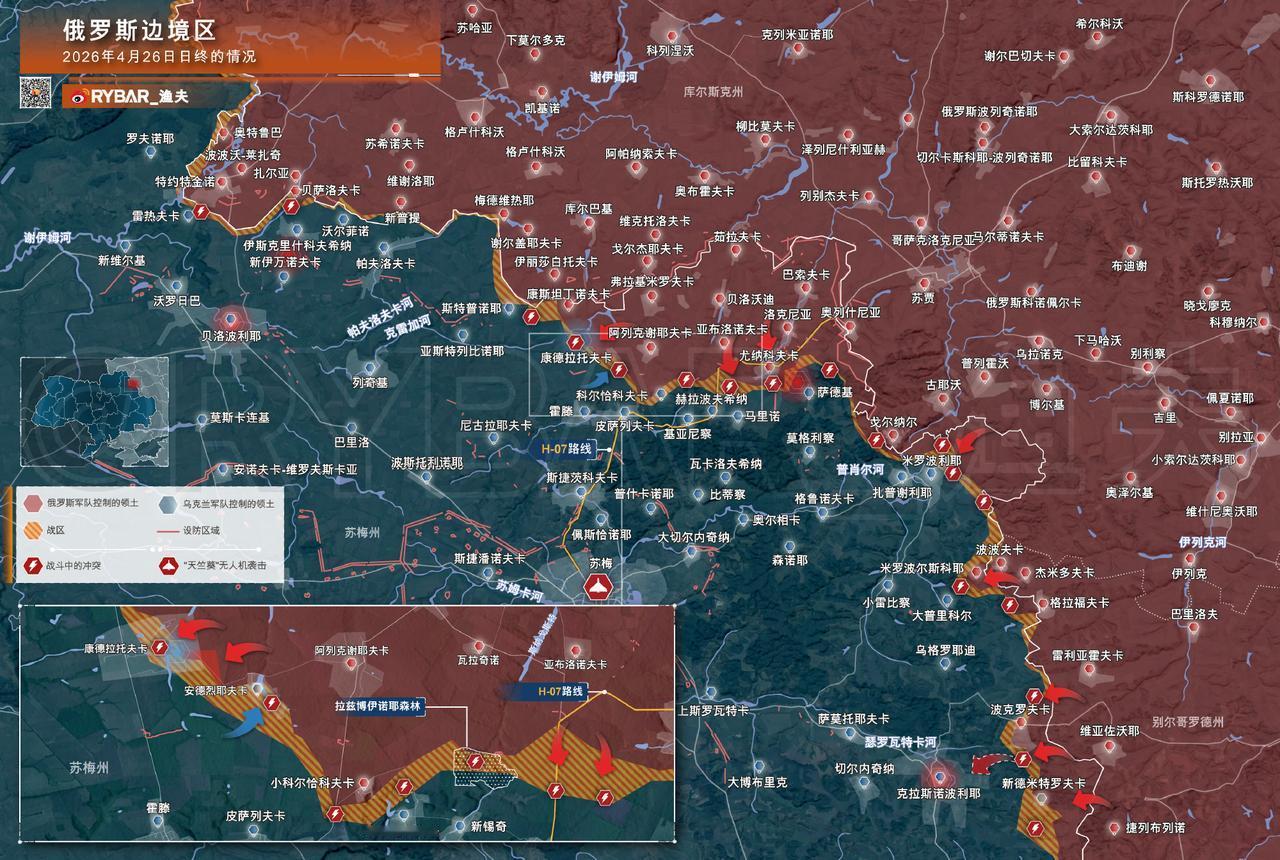The image size is (1280, 860).
Task: Click the title 俄罗斯边境区
Action: (x=138, y=32)
